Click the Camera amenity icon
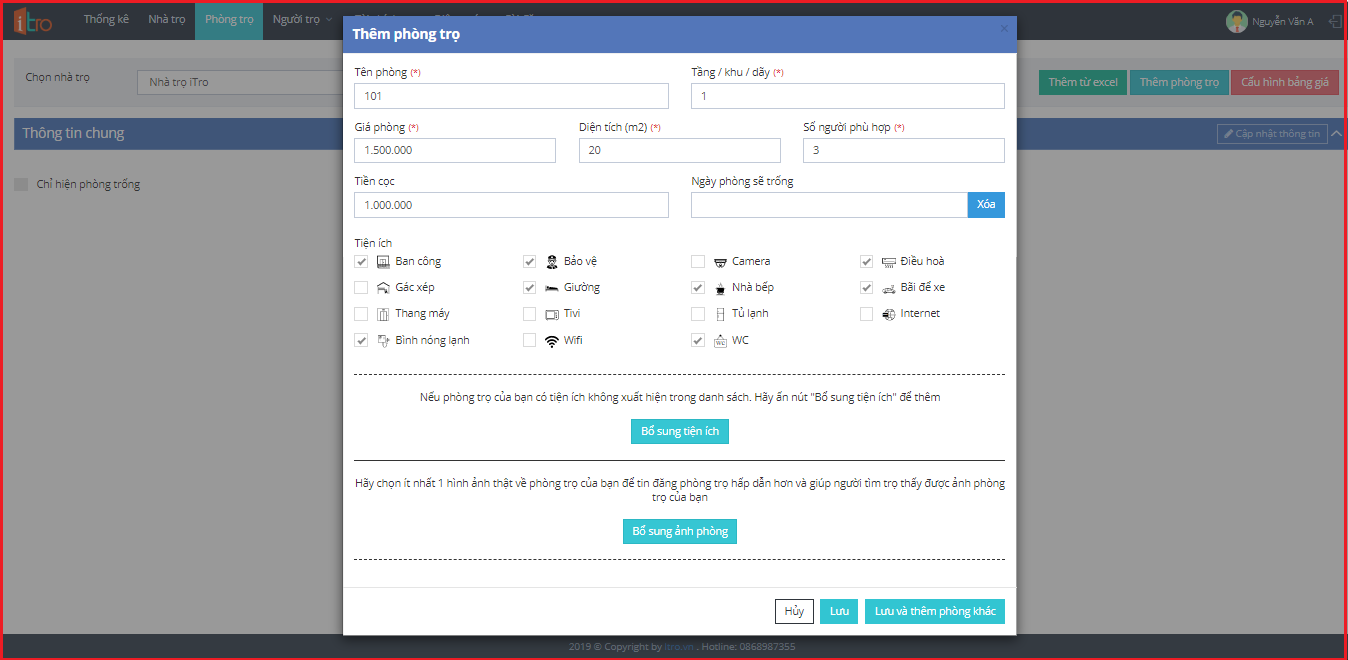The image size is (1348, 660). tap(720, 262)
